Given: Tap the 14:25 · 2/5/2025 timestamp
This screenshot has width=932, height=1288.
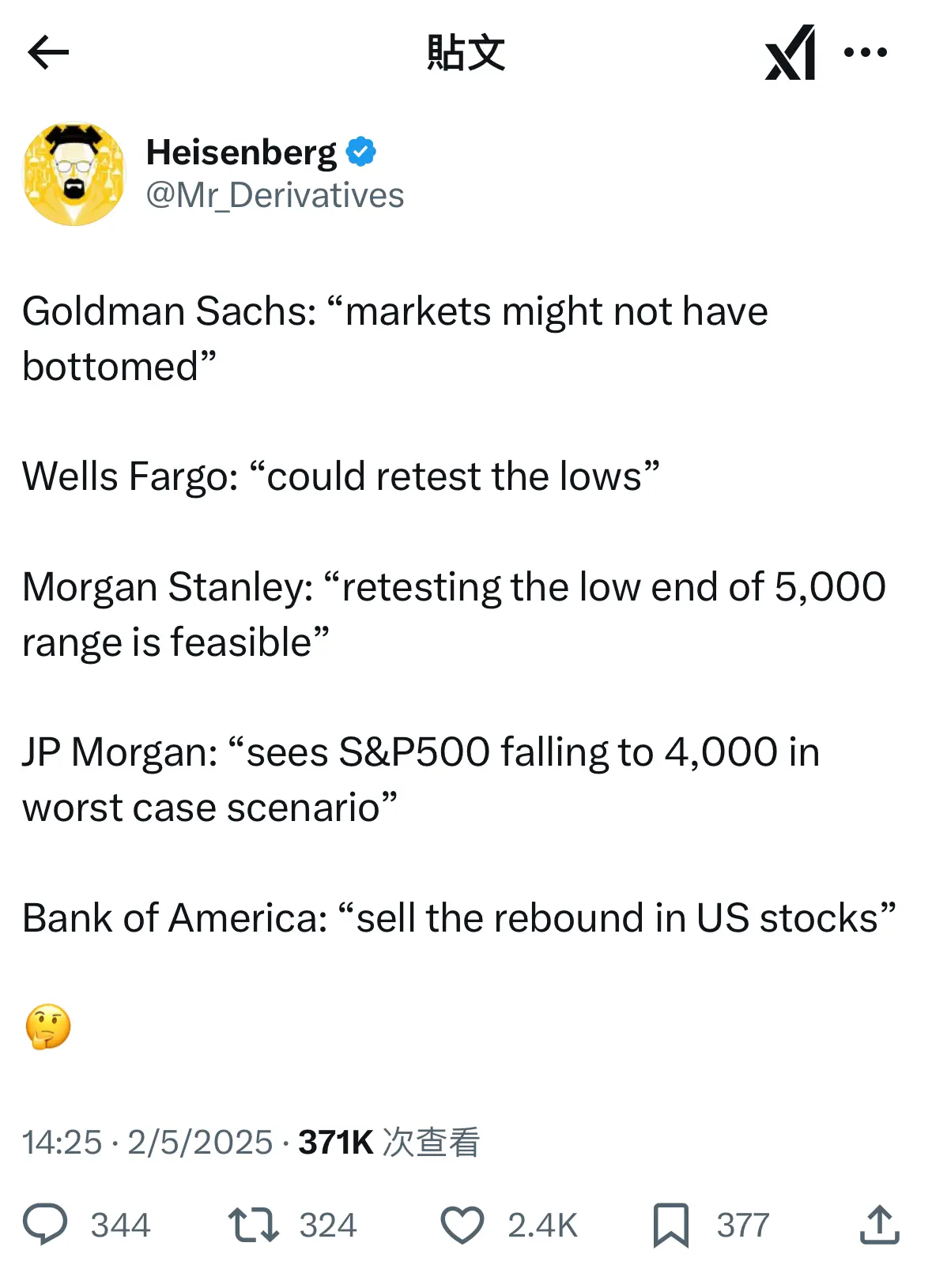Looking at the screenshot, I should [147, 1142].
